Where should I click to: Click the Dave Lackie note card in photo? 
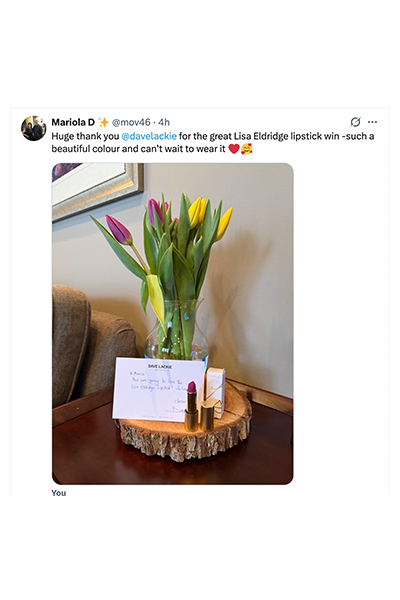tap(158, 388)
